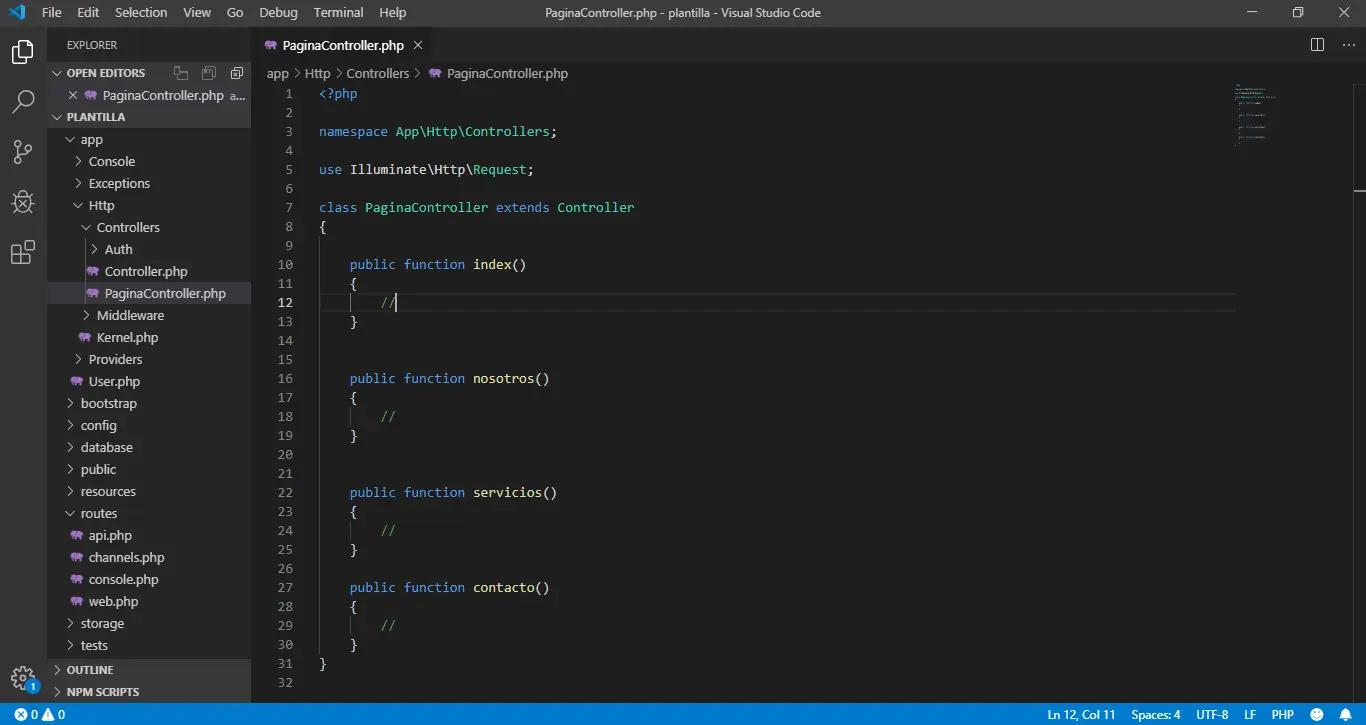Screen dimensions: 1366x725
Task: Open the Extensions view
Action: (22, 252)
